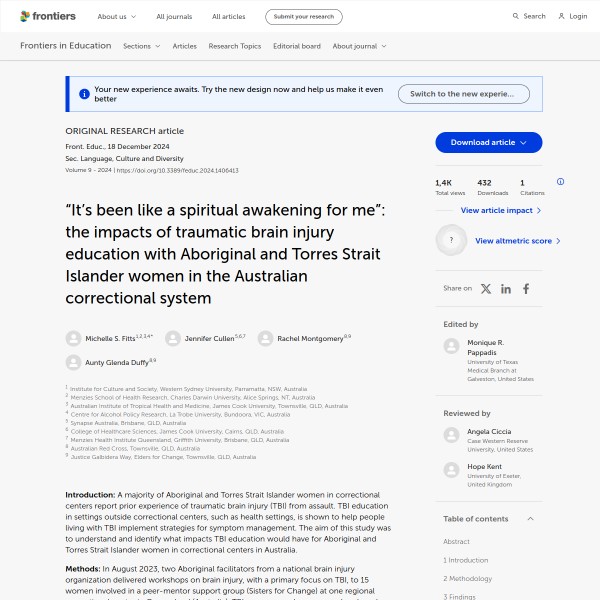Click the metrics info icon
This screenshot has height=600, width=600.
tap(560, 182)
